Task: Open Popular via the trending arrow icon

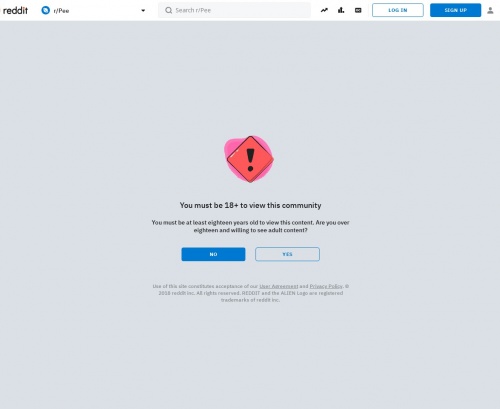Action: click(x=324, y=10)
